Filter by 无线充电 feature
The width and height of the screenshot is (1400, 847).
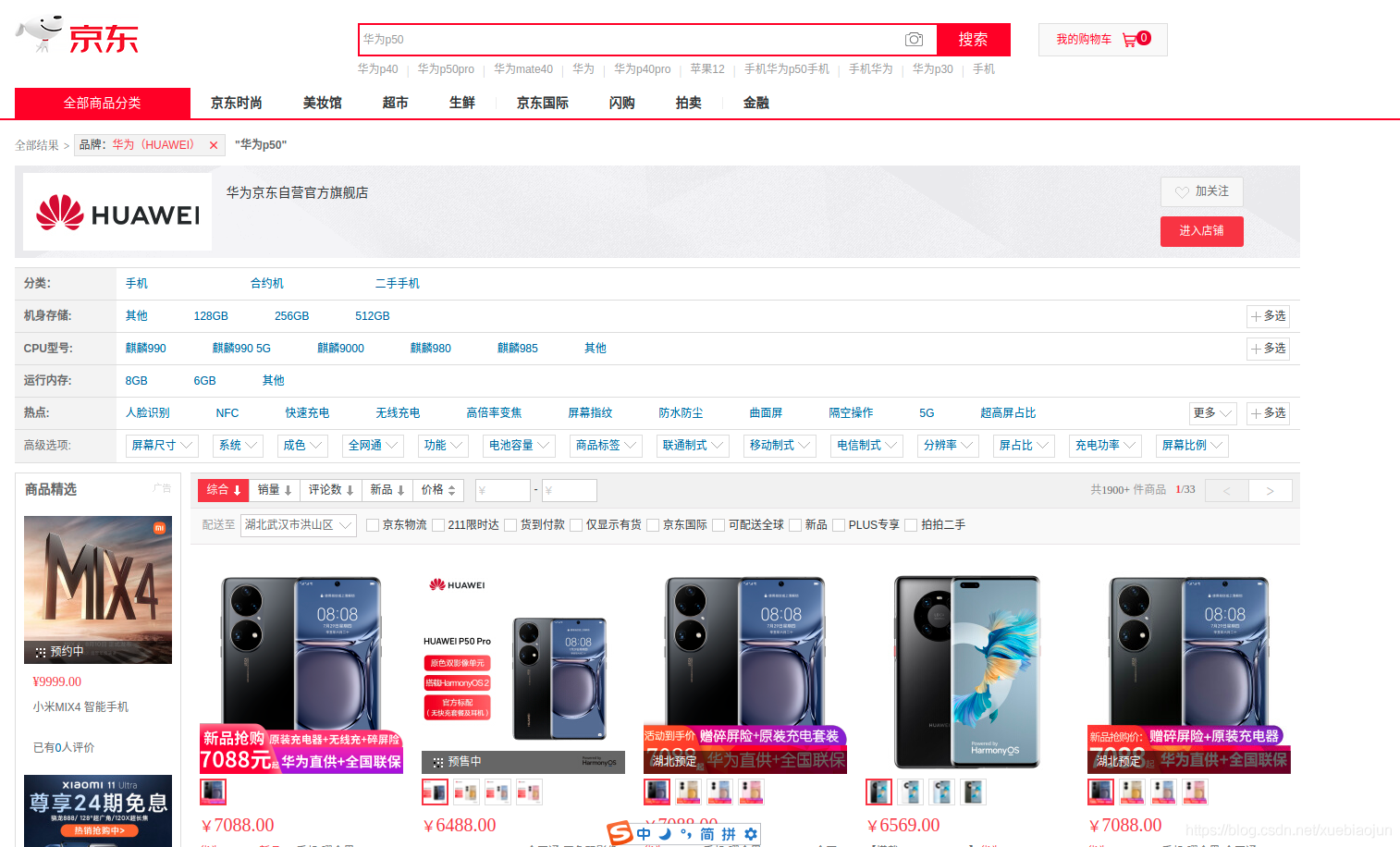[x=398, y=413]
